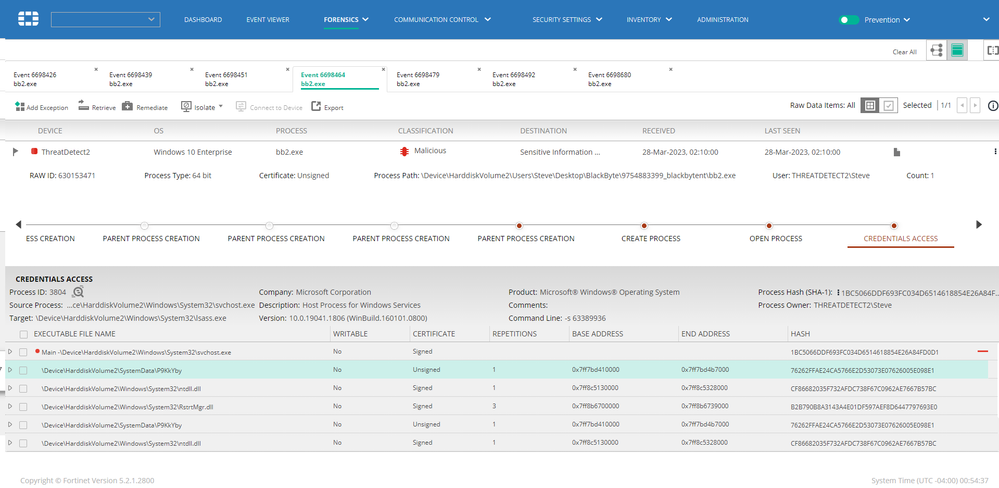Open the Event Viewer menu item
The height and width of the screenshot is (488, 999).
point(266,19)
